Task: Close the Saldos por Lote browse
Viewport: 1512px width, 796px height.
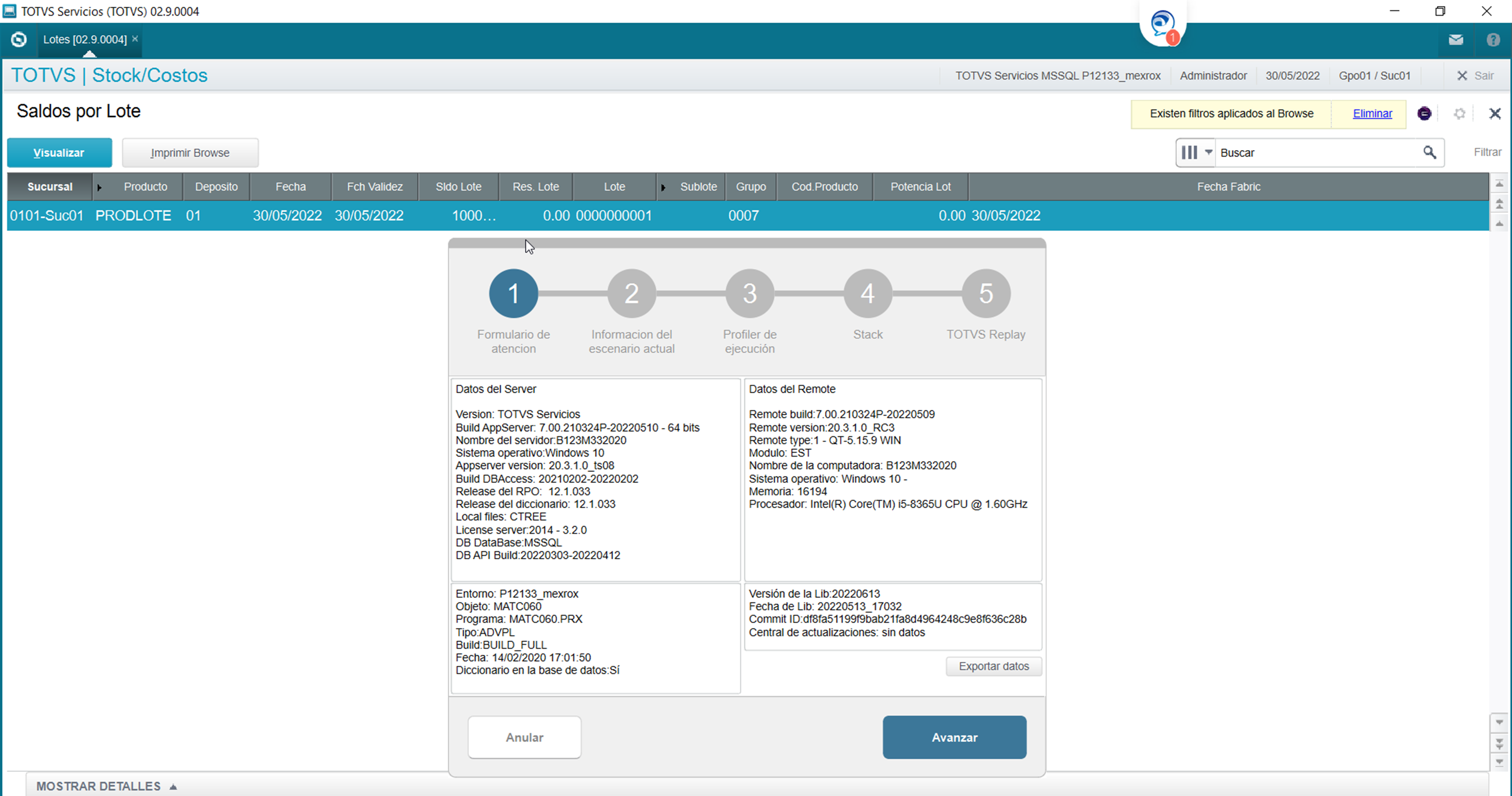Action: click(1494, 113)
